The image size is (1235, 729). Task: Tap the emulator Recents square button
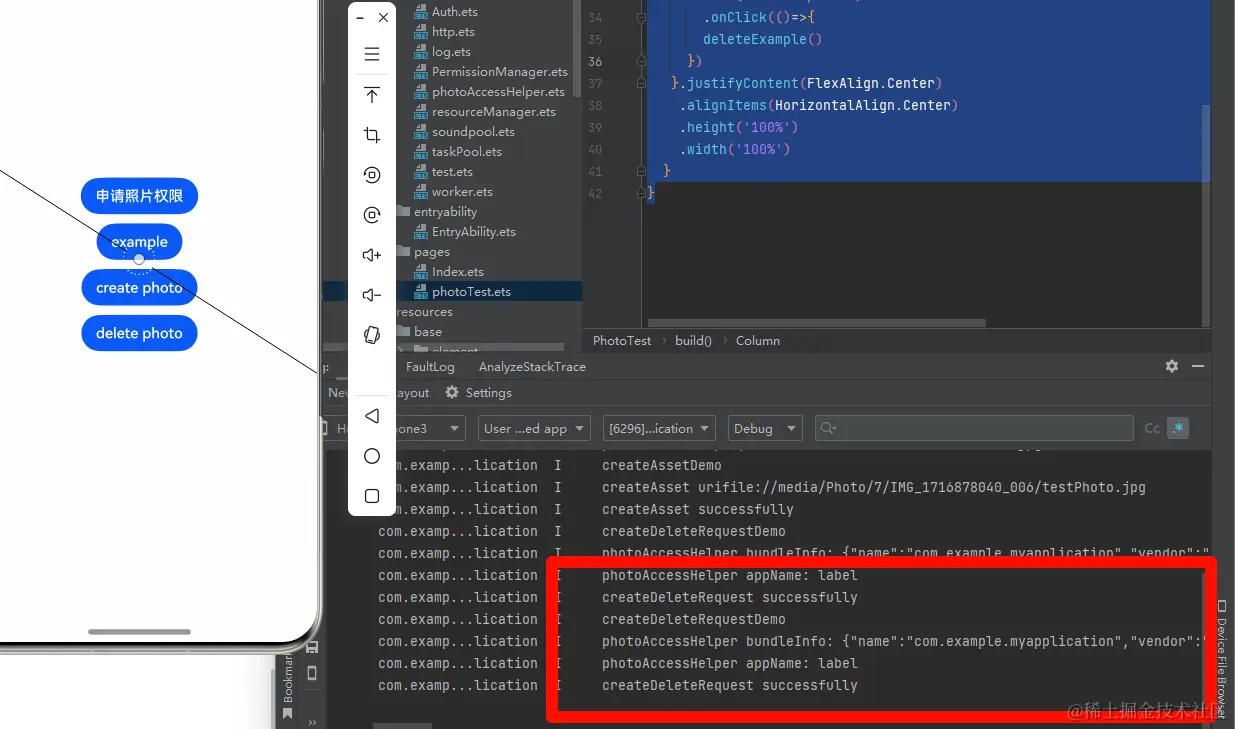(372, 496)
